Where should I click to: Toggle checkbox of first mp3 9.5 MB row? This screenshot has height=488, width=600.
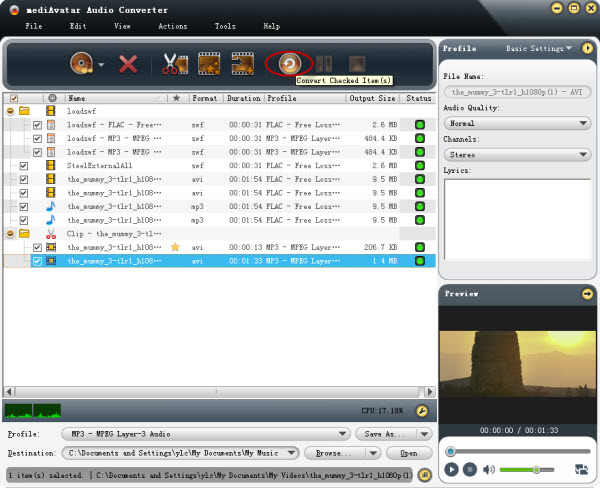coord(24,207)
